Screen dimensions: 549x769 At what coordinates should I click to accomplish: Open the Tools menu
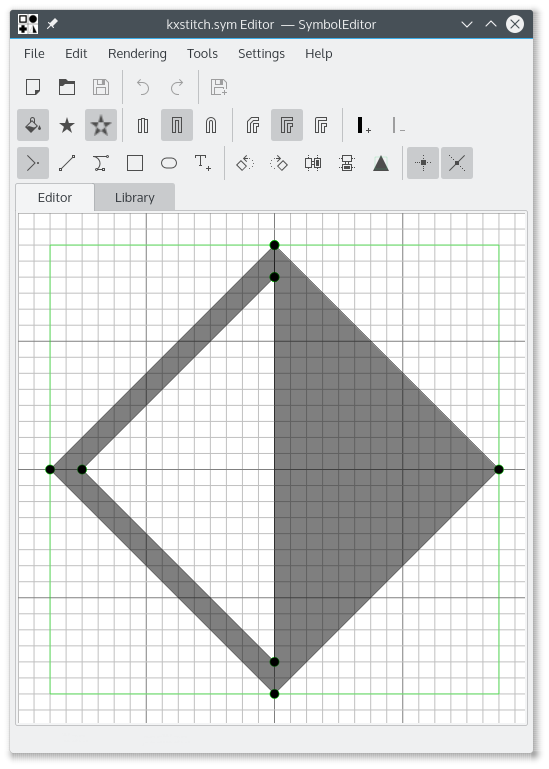[x=202, y=53]
